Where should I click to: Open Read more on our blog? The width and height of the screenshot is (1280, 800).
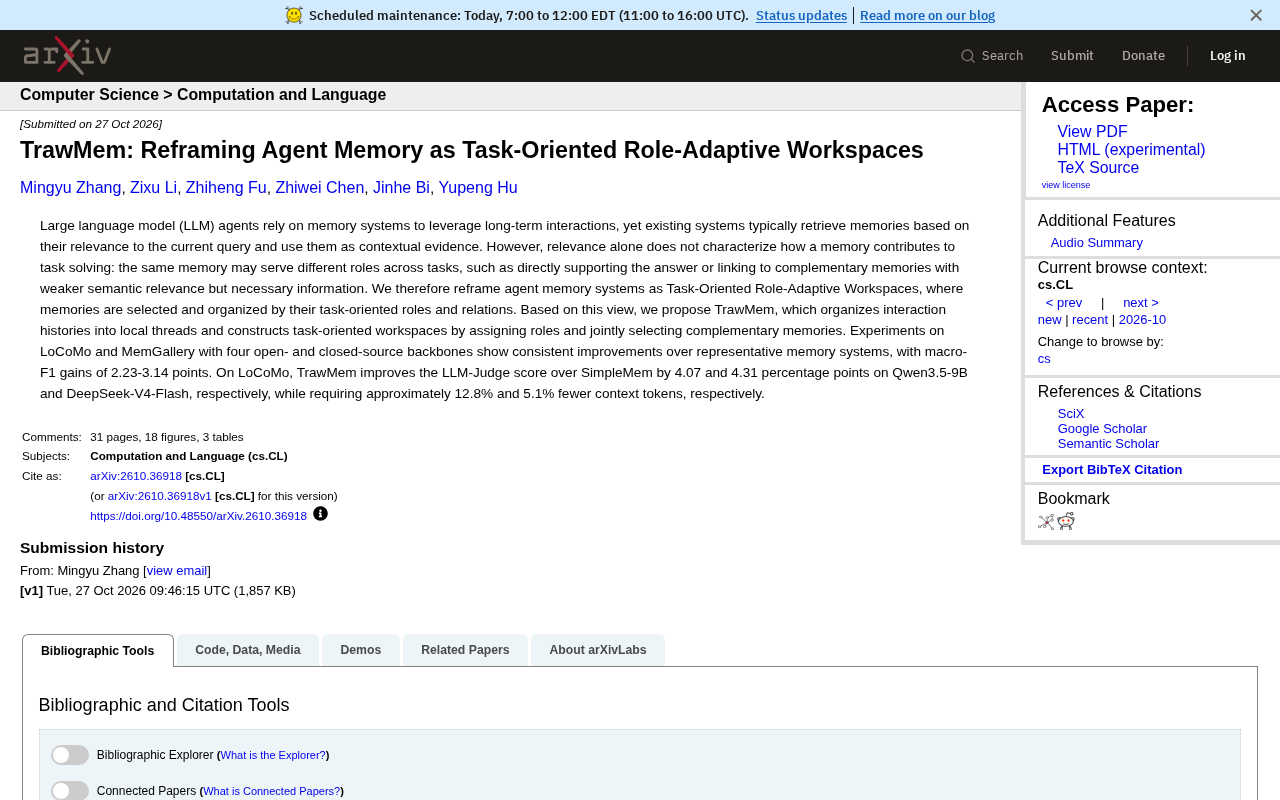click(927, 15)
